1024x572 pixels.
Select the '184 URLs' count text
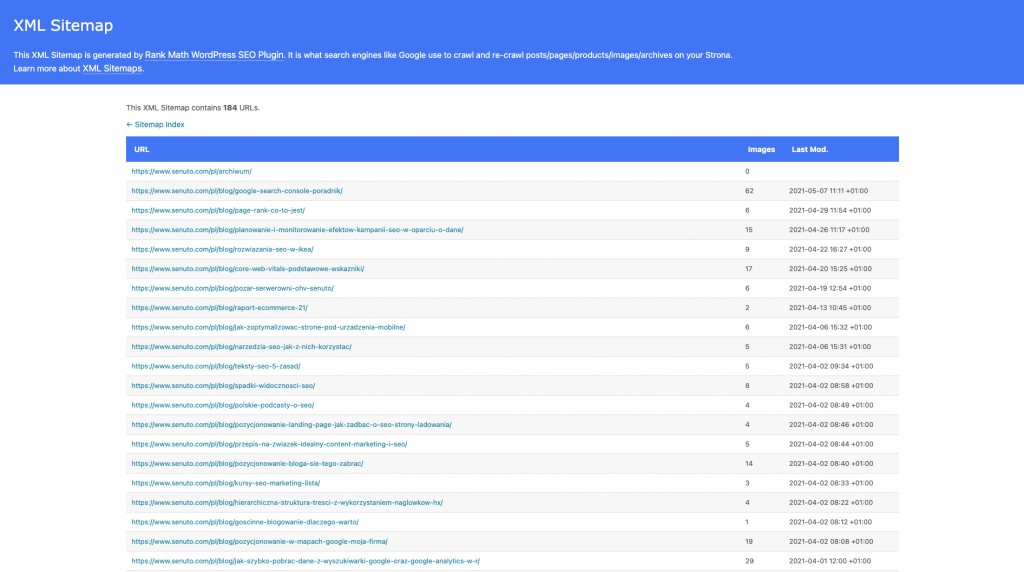241,108
